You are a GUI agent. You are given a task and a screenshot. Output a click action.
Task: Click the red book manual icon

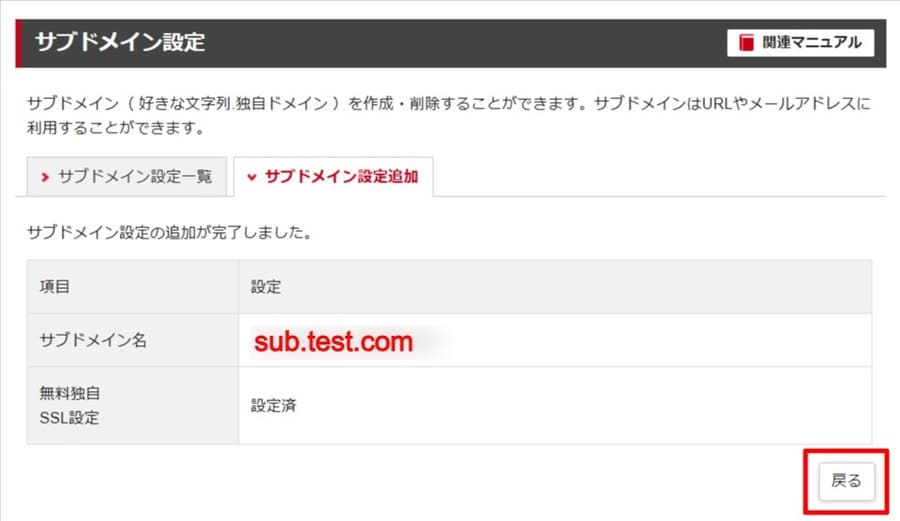tap(746, 43)
